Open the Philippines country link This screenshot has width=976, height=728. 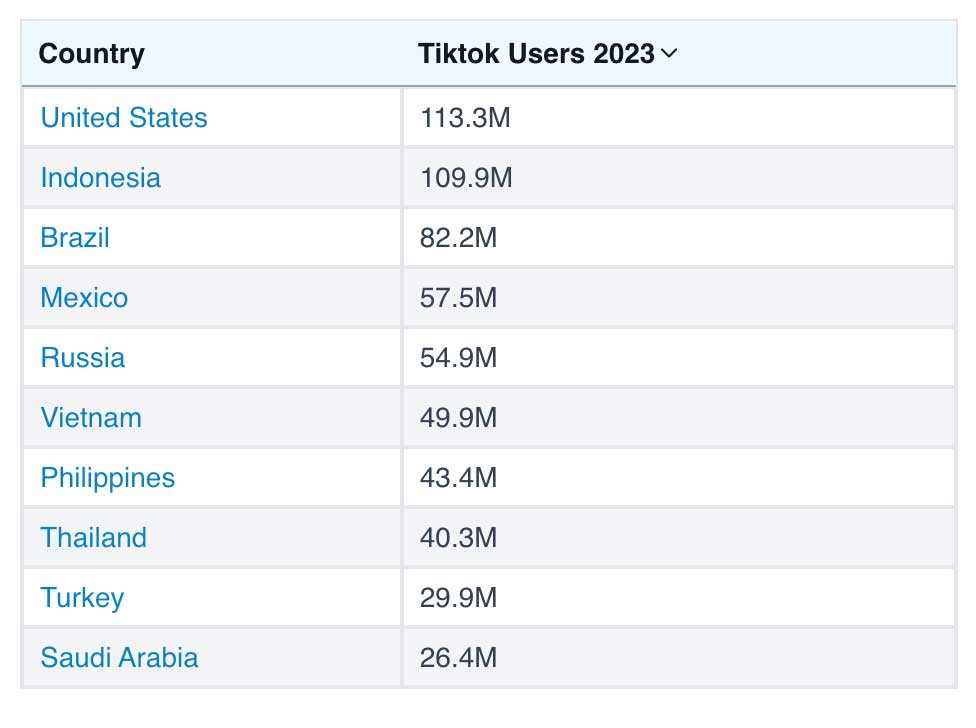[x=107, y=478]
